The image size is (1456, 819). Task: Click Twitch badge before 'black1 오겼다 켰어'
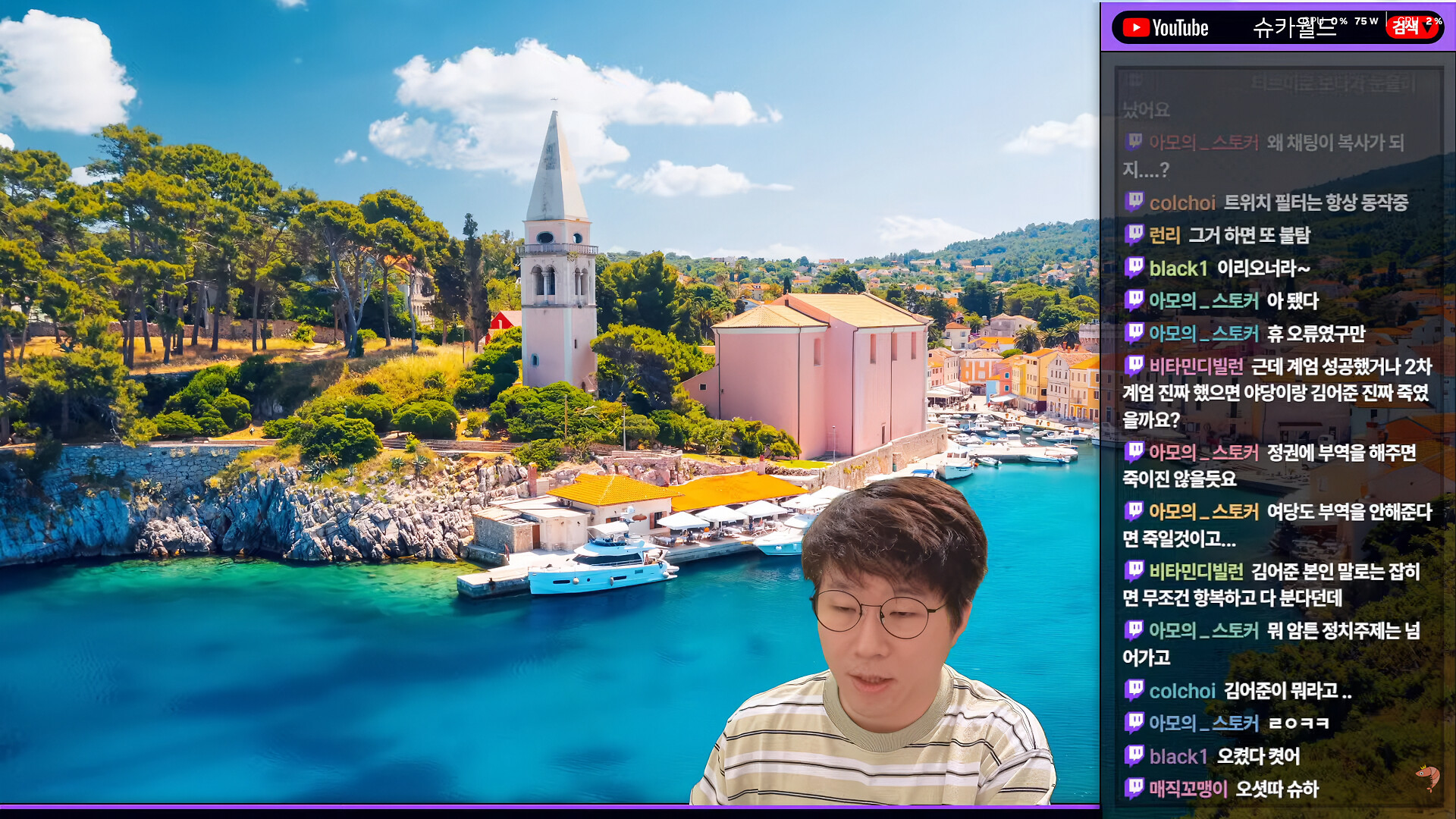point(1134,755)
